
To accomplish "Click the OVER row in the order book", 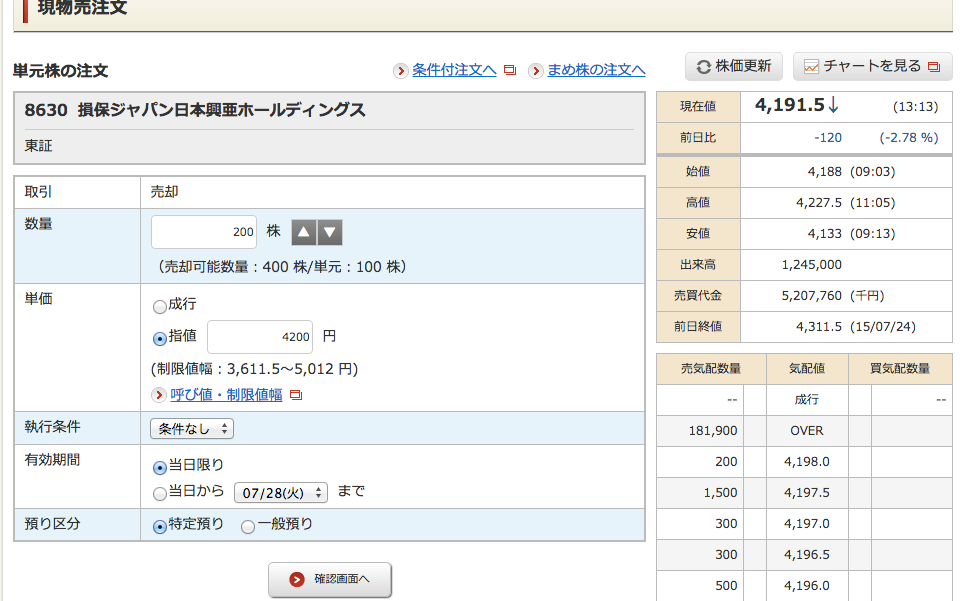I will pyautogui.click(x=806, y=431).
